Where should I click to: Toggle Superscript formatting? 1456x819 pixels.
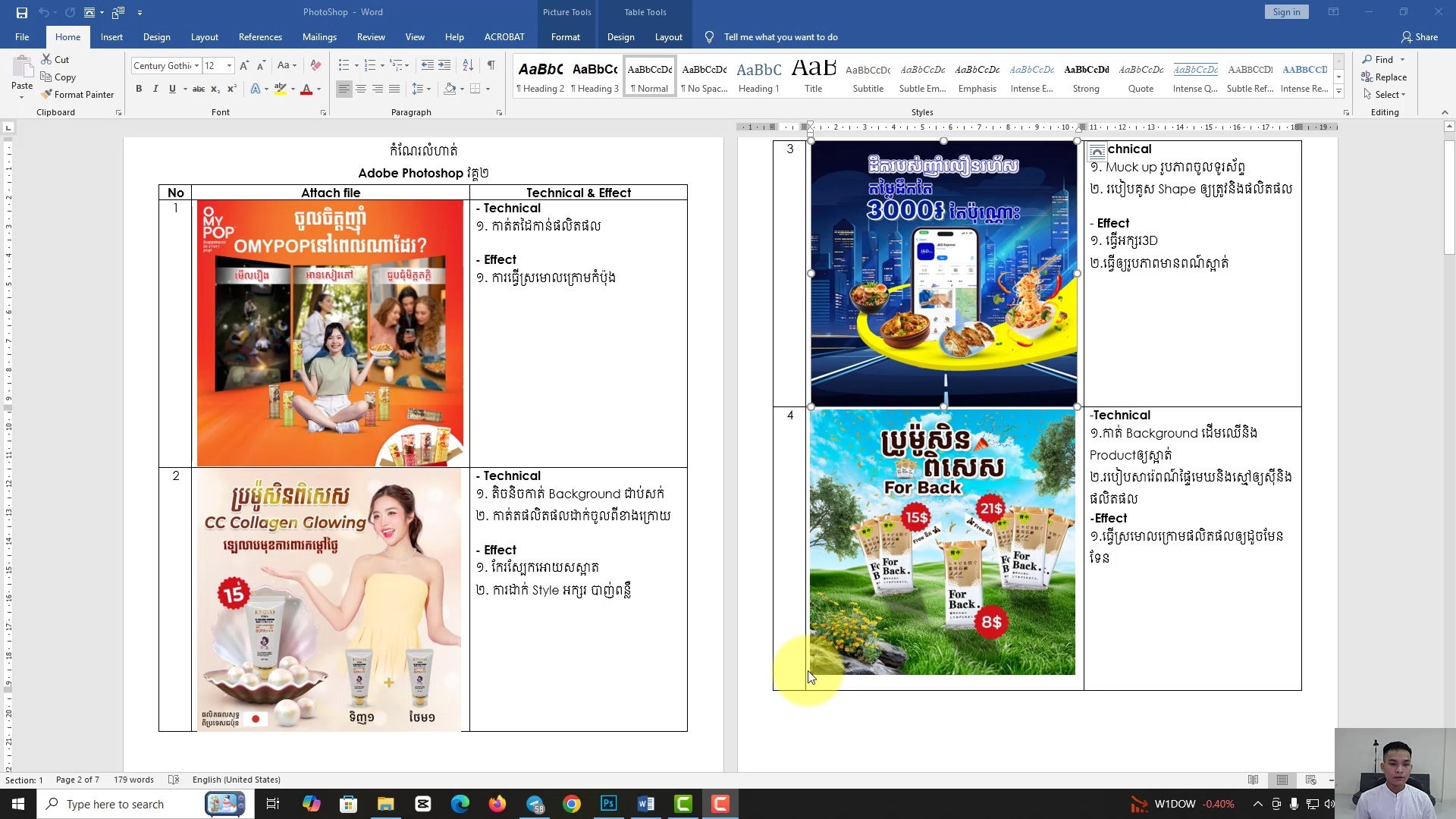[232, 89]
